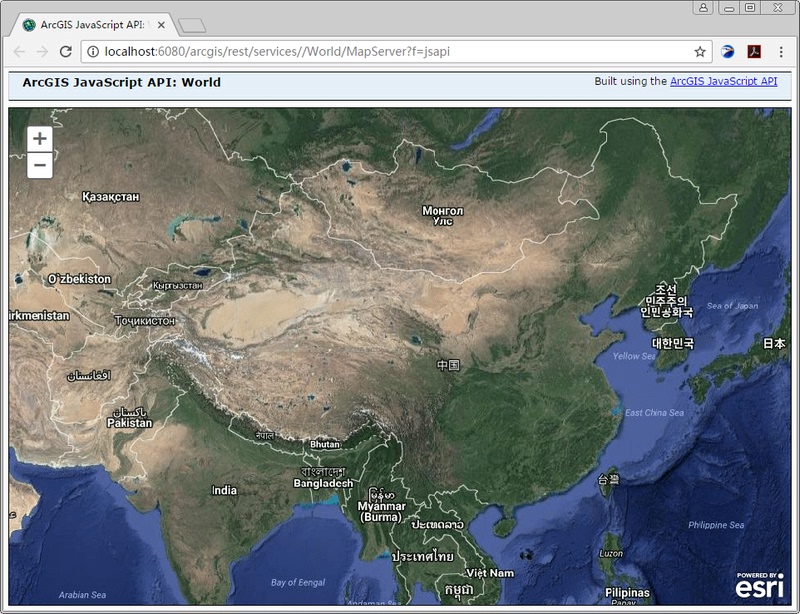
Task: Open the PDF extension icon
Action: (x=754, y=52)
